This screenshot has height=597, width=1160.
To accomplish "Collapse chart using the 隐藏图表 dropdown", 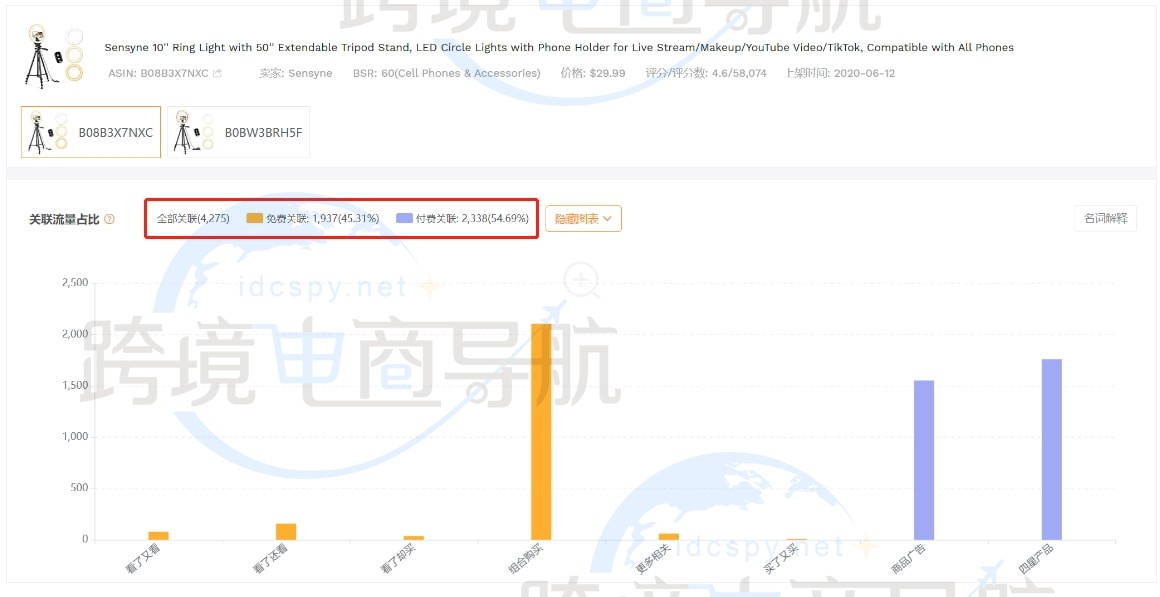I will pyautogui.click(x=583, y=218).
